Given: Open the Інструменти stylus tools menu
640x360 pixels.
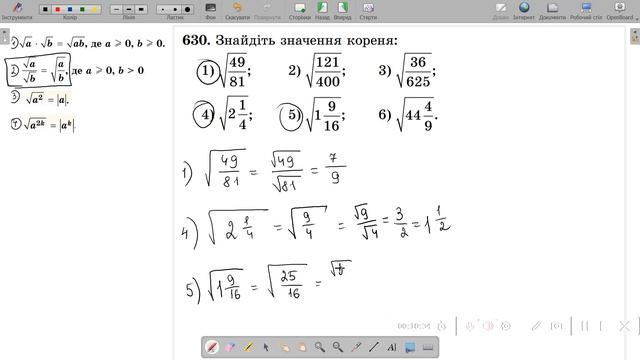Looking at the screenshot, I should coord(17,11).
